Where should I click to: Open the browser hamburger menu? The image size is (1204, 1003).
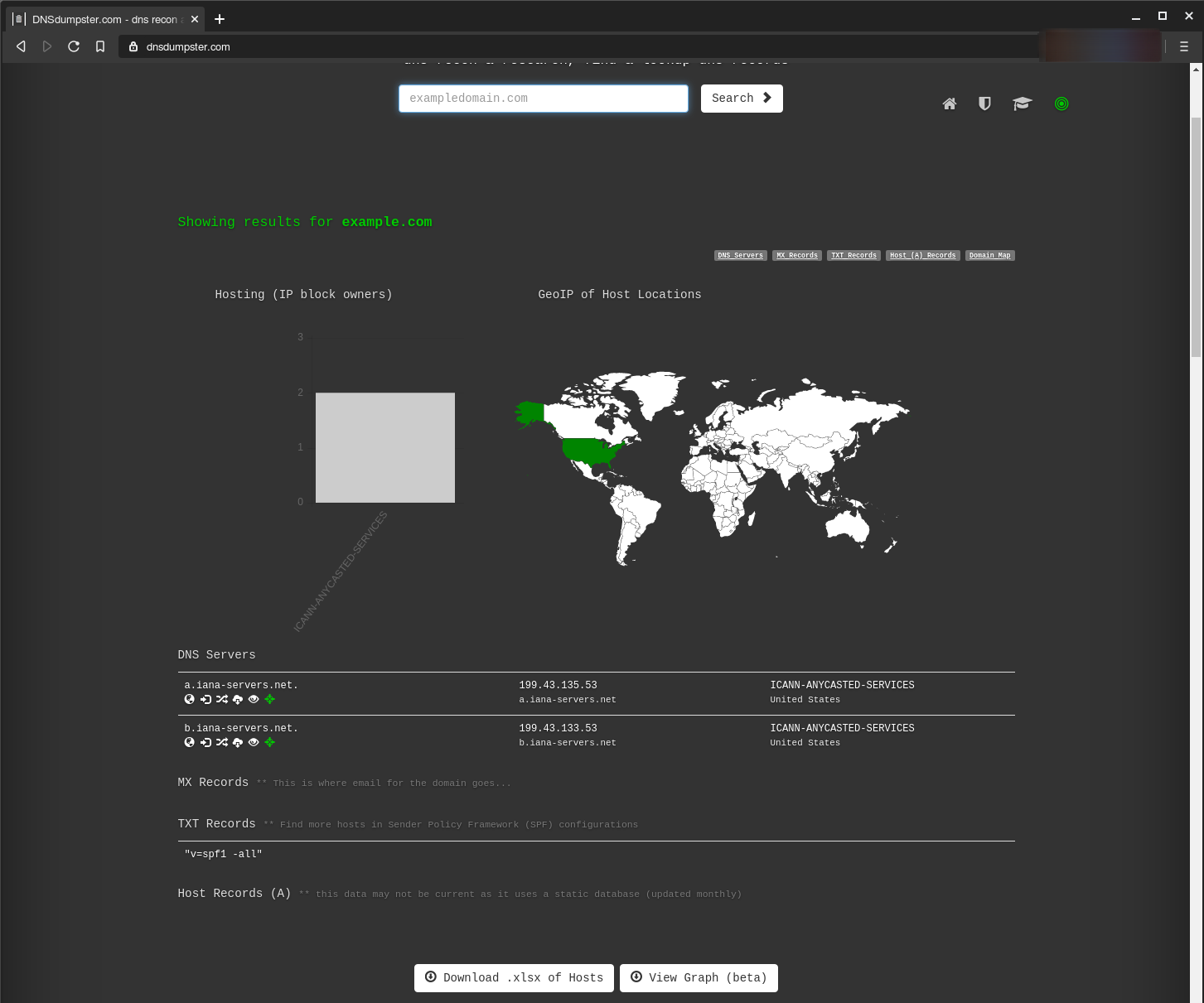click(1183, 46)
